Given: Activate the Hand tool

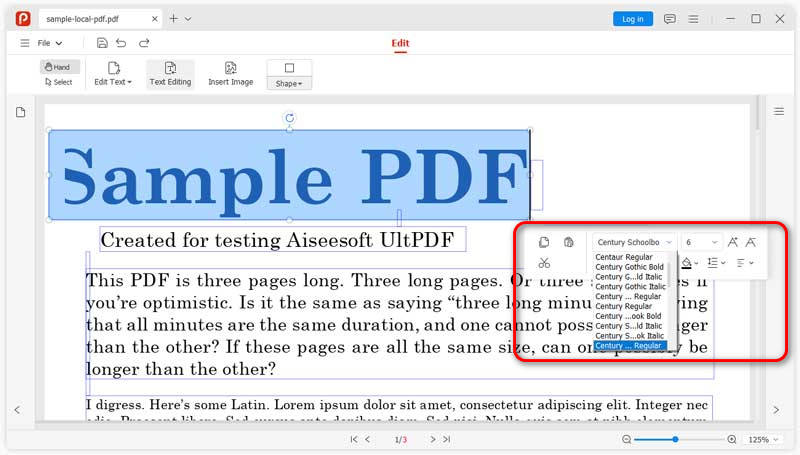Looking at the screenshot, I should coord(60,67).
